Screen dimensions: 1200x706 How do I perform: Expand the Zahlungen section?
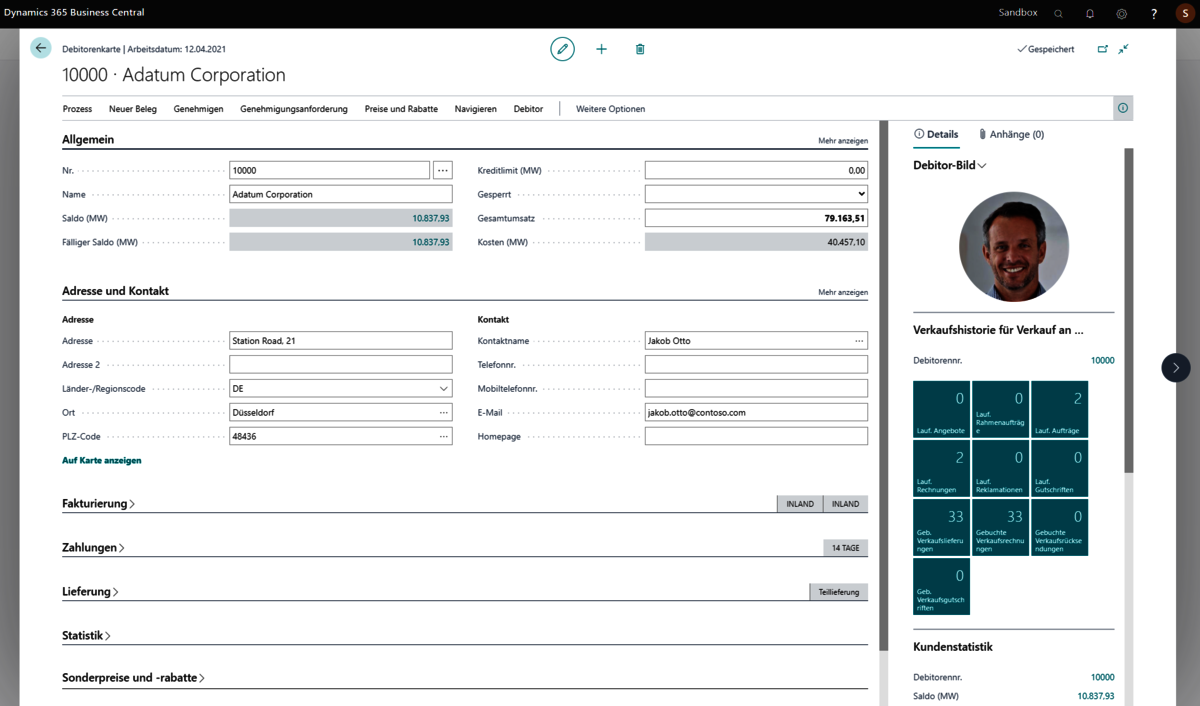click(93, 548)
